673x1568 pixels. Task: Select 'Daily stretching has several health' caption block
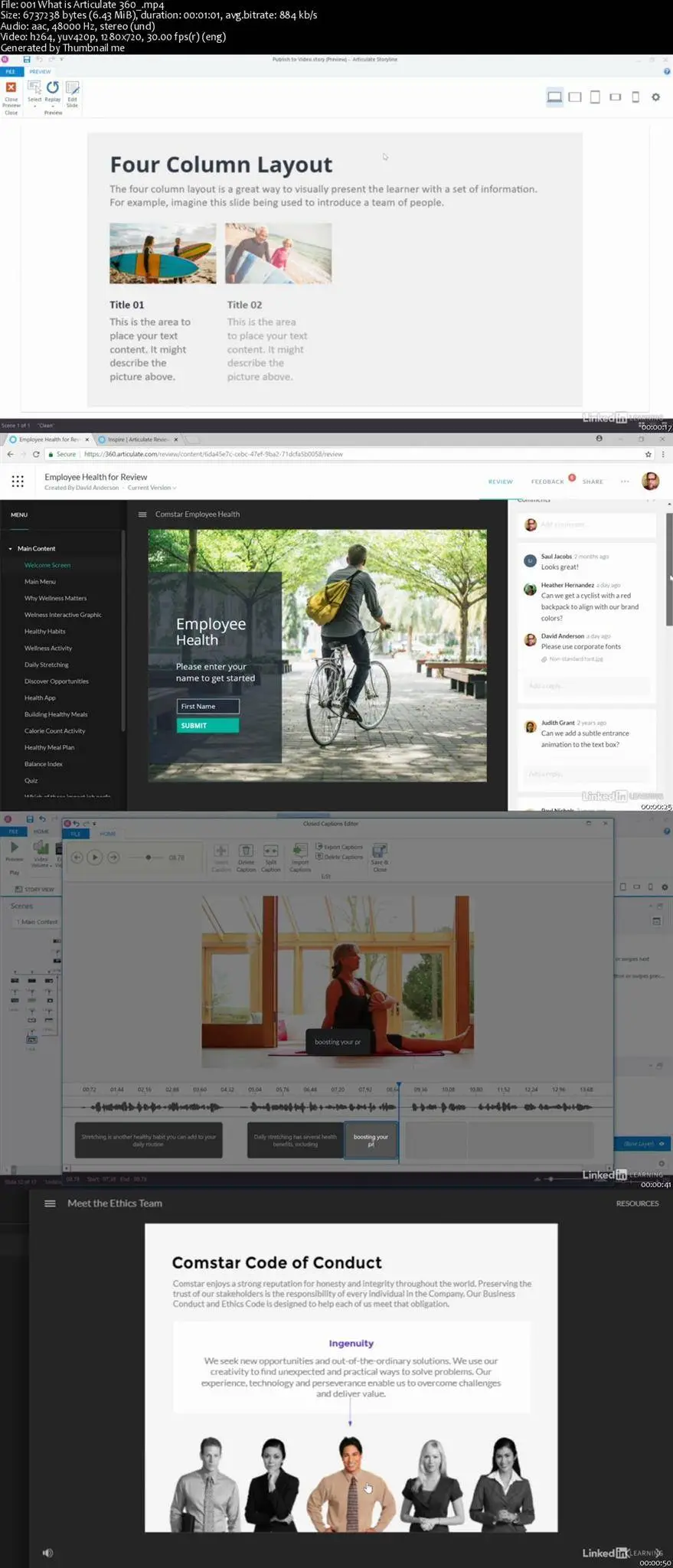click(296, 1140)
